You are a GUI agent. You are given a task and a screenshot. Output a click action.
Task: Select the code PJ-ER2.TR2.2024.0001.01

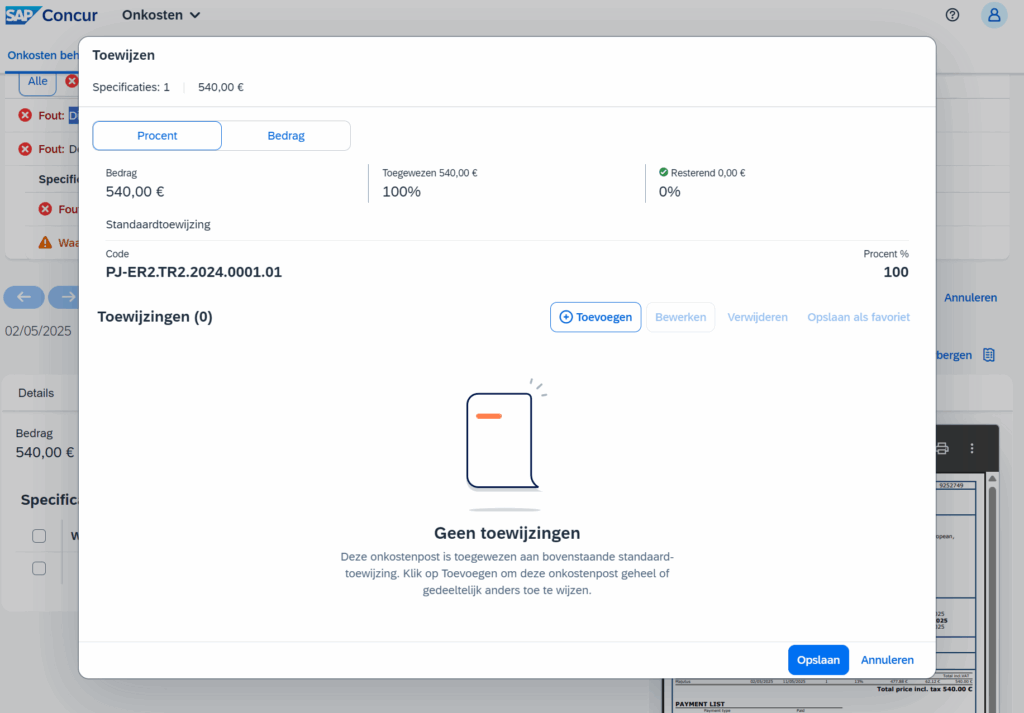(194, 272)
